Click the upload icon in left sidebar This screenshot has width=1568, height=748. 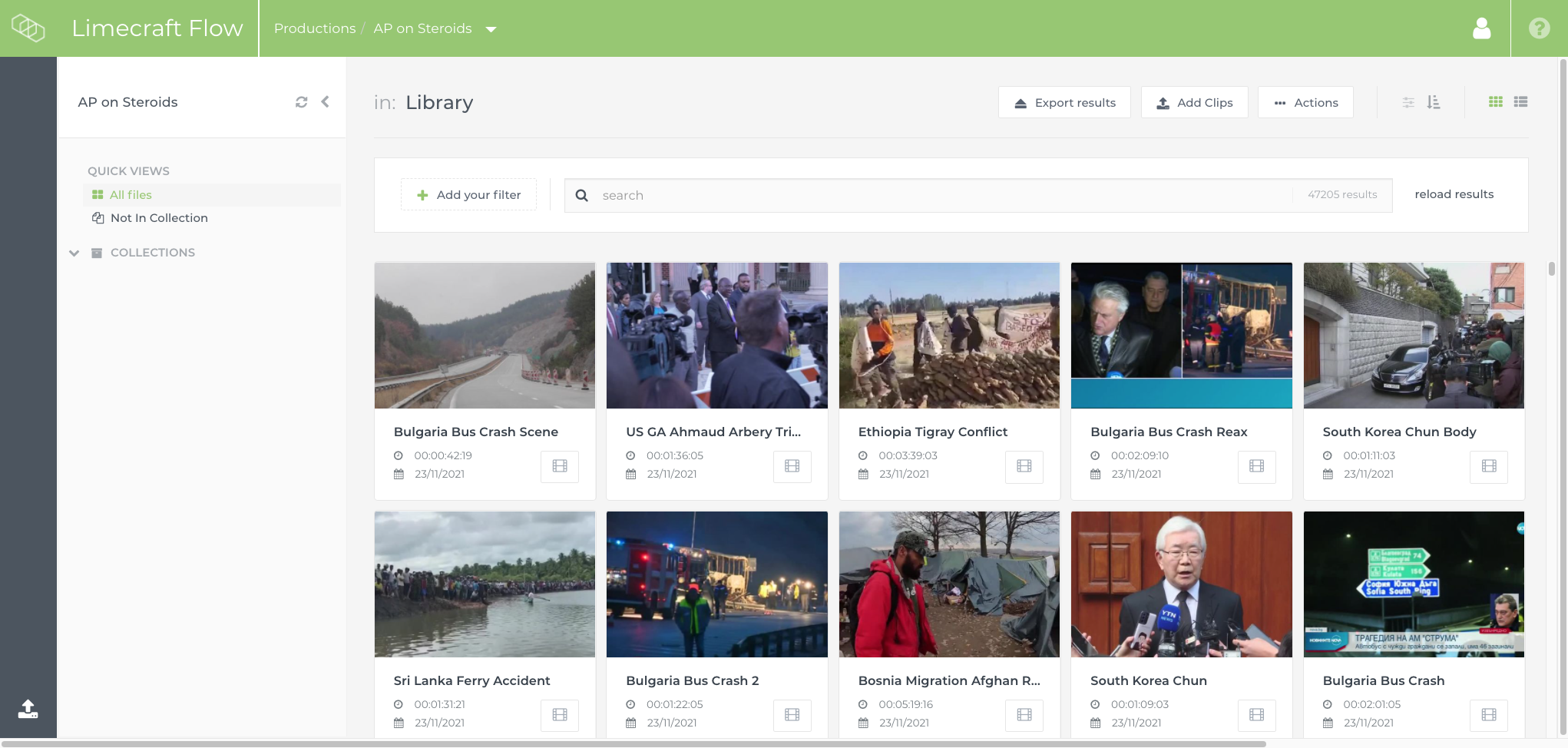point(28,709)
